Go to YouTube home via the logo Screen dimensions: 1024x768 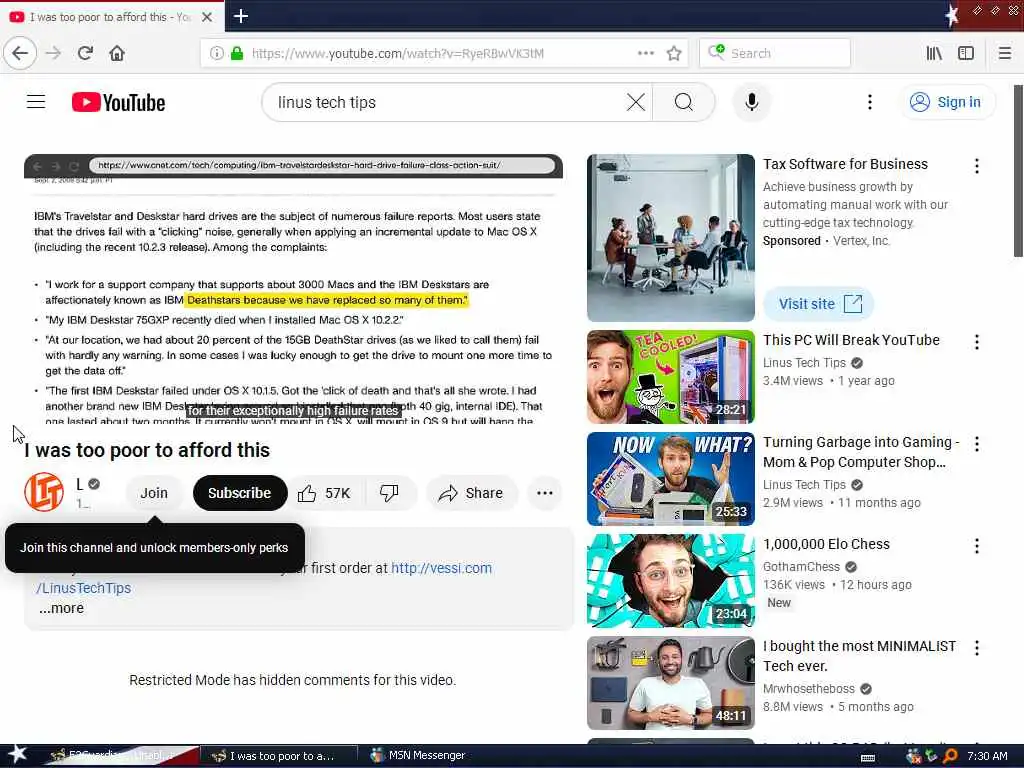(118, 103)
